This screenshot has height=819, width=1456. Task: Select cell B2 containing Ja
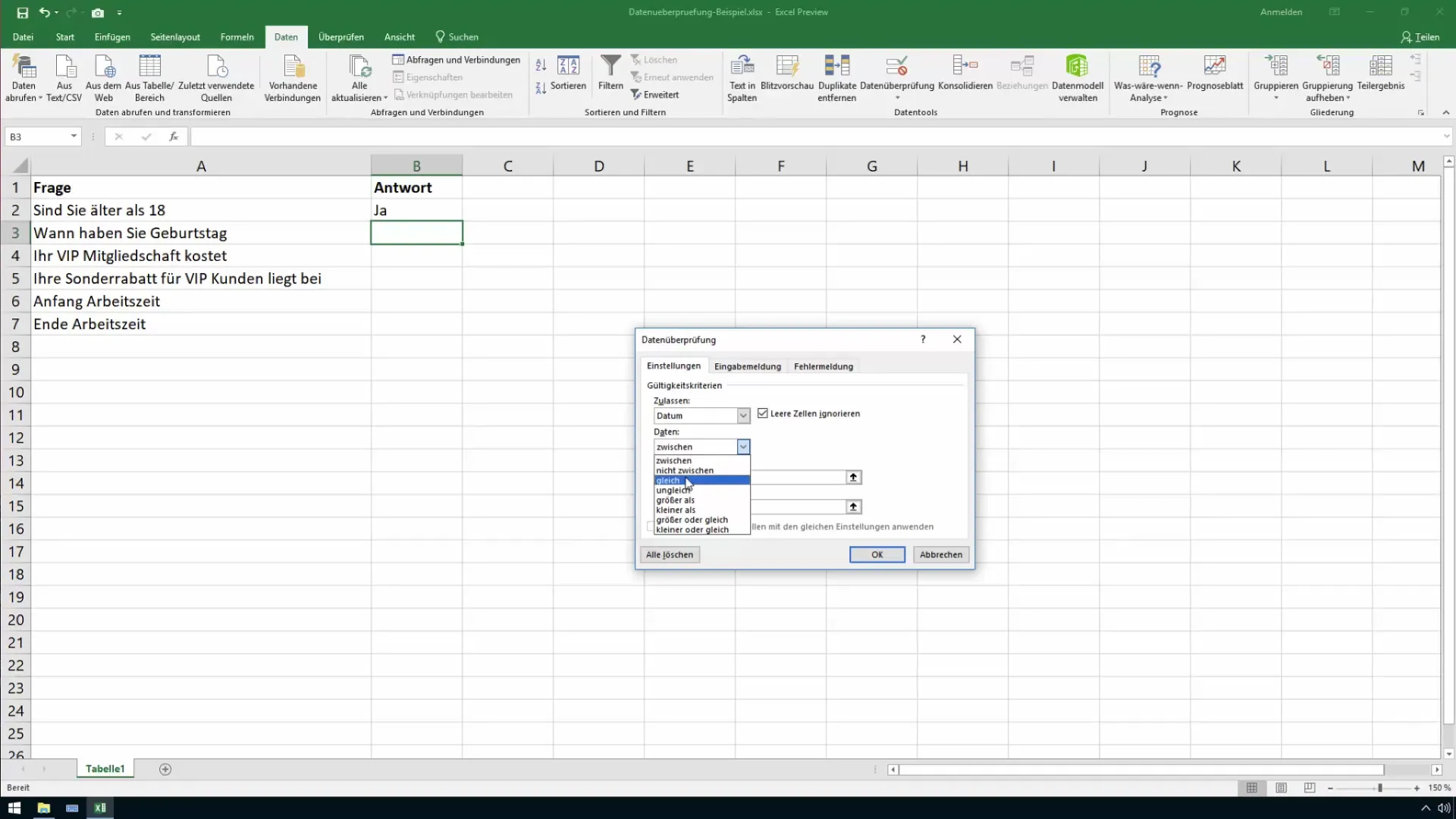click(x=416, y=210)
